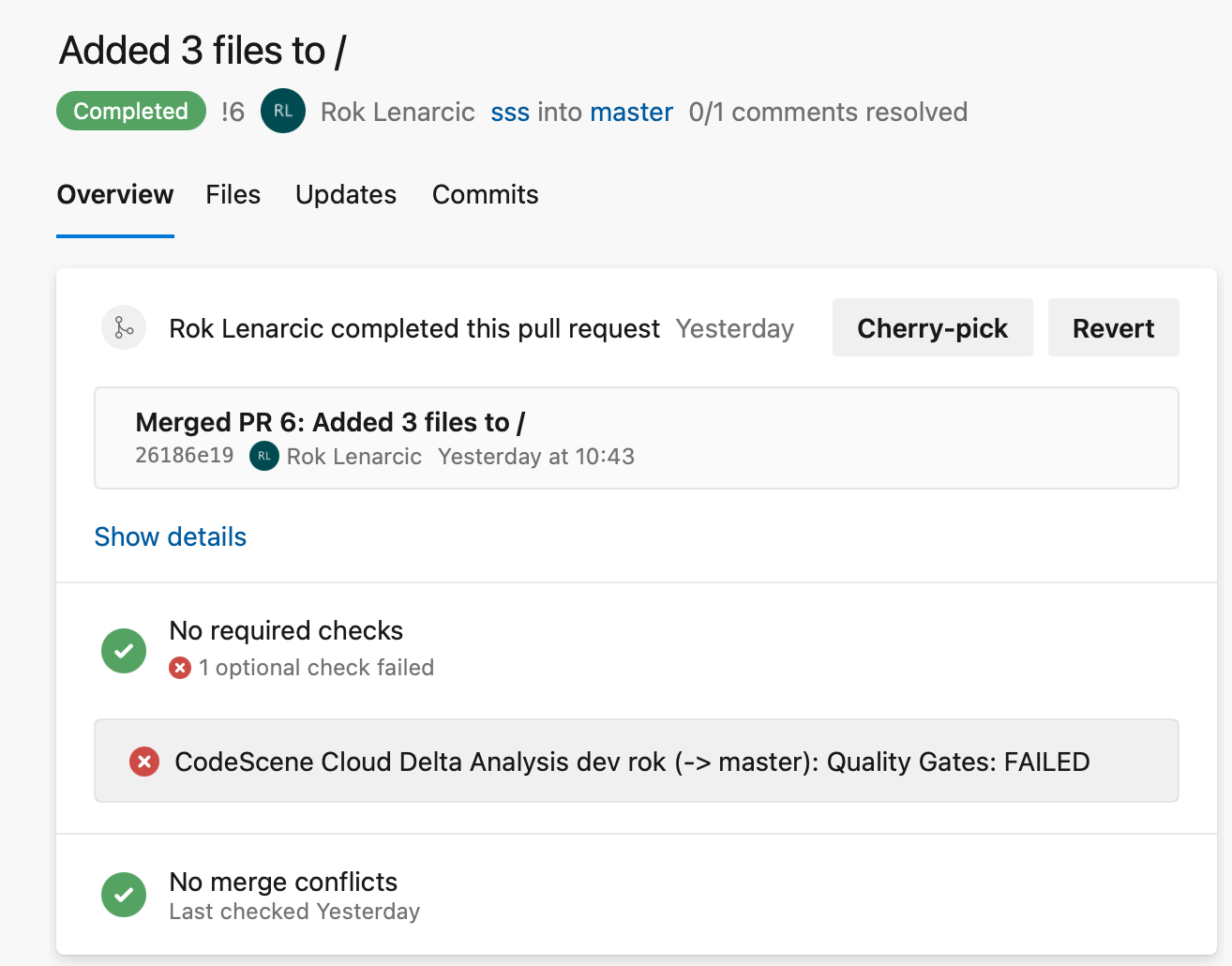The height and width of the screenshot is (966, 1232).
Task: Click the red X by optional check failed
Action: 180,668
